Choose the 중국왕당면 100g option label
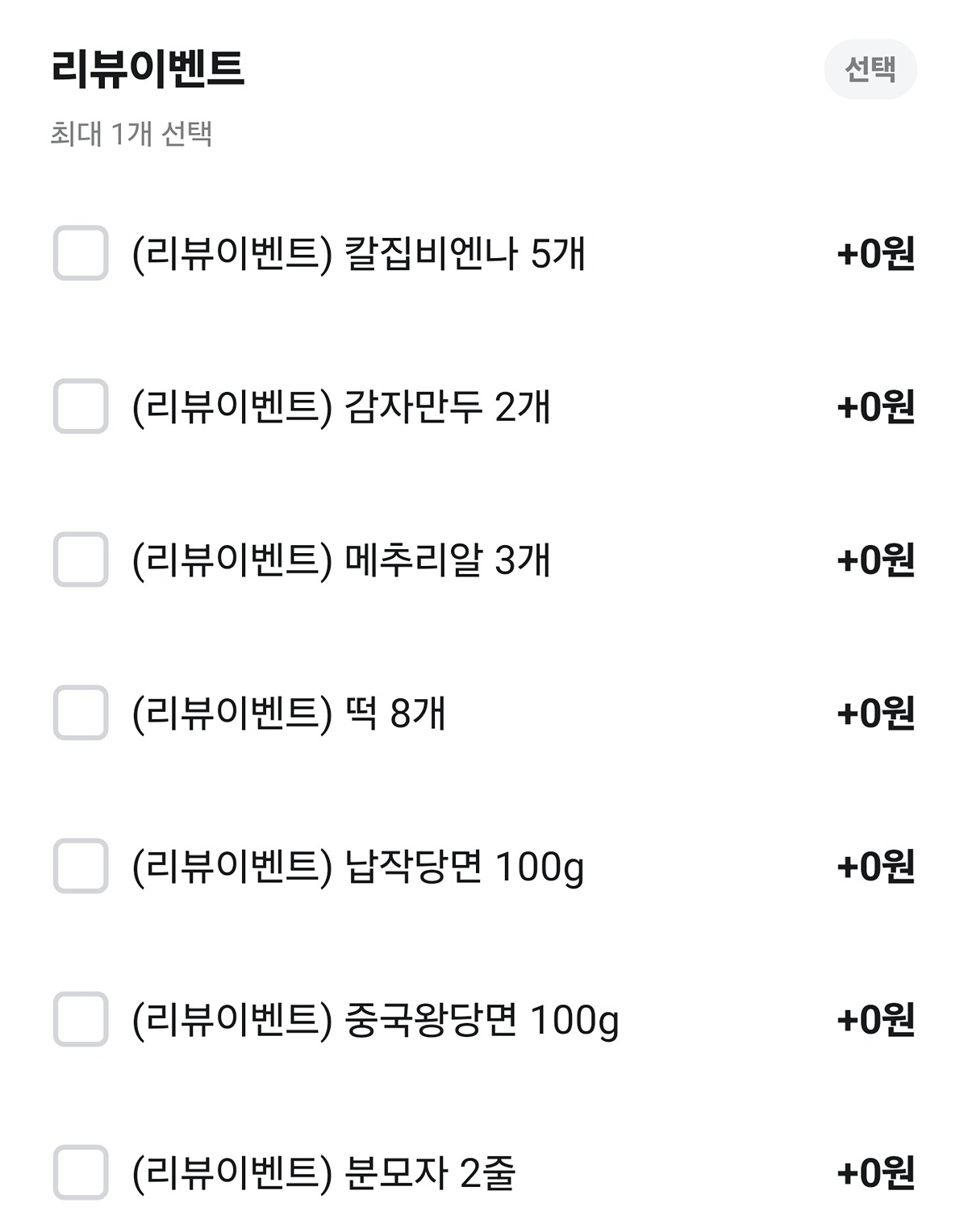968x1232 pixels. click(375, 1021)
